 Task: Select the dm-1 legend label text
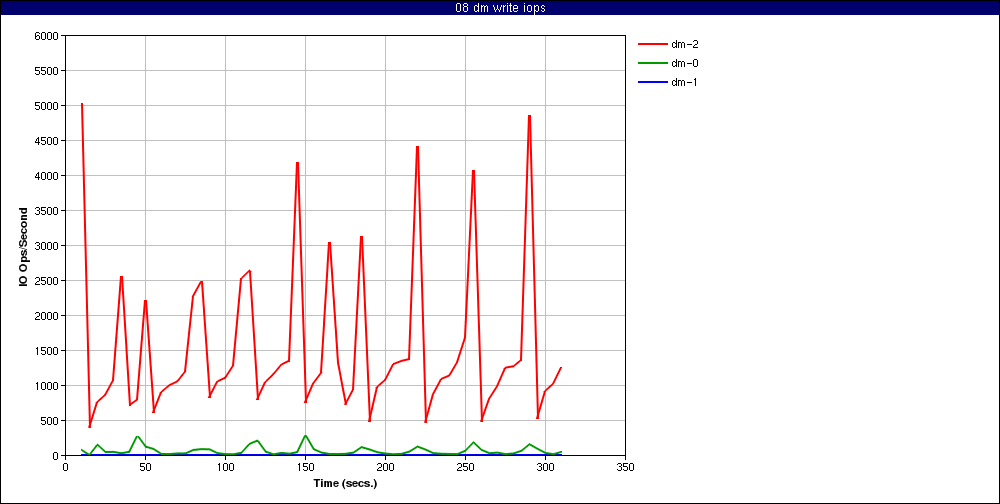(684, 82)
